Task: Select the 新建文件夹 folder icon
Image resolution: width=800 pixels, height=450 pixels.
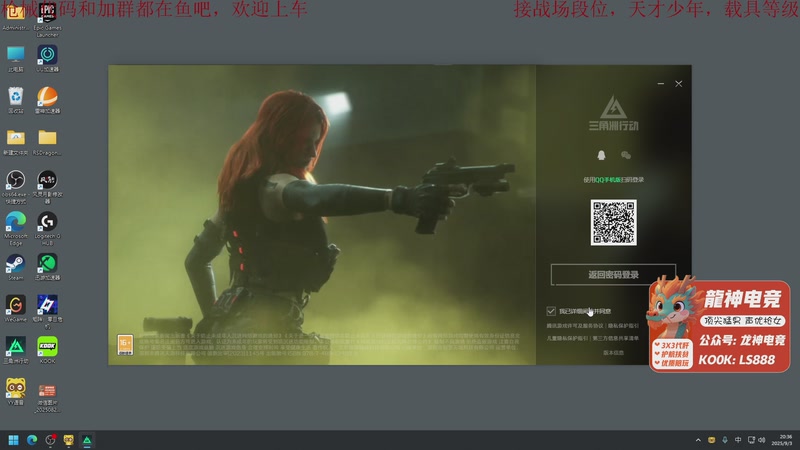Action: click(15, 142)
